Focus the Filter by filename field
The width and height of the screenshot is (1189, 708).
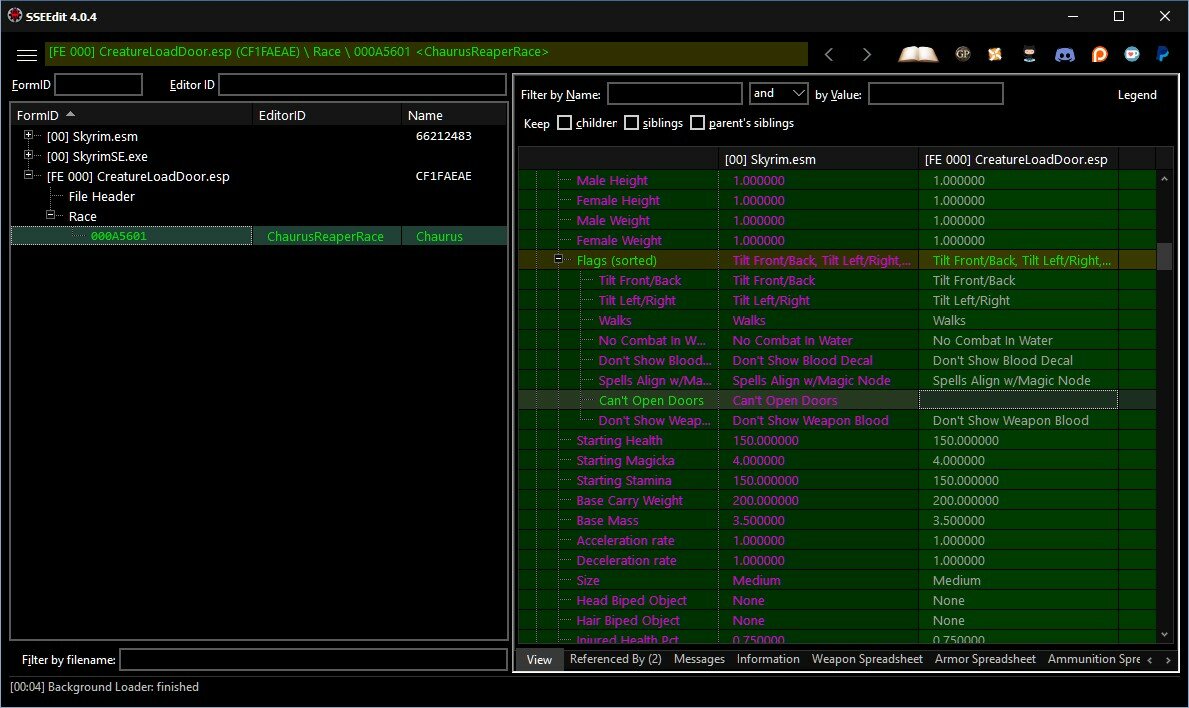313,659
